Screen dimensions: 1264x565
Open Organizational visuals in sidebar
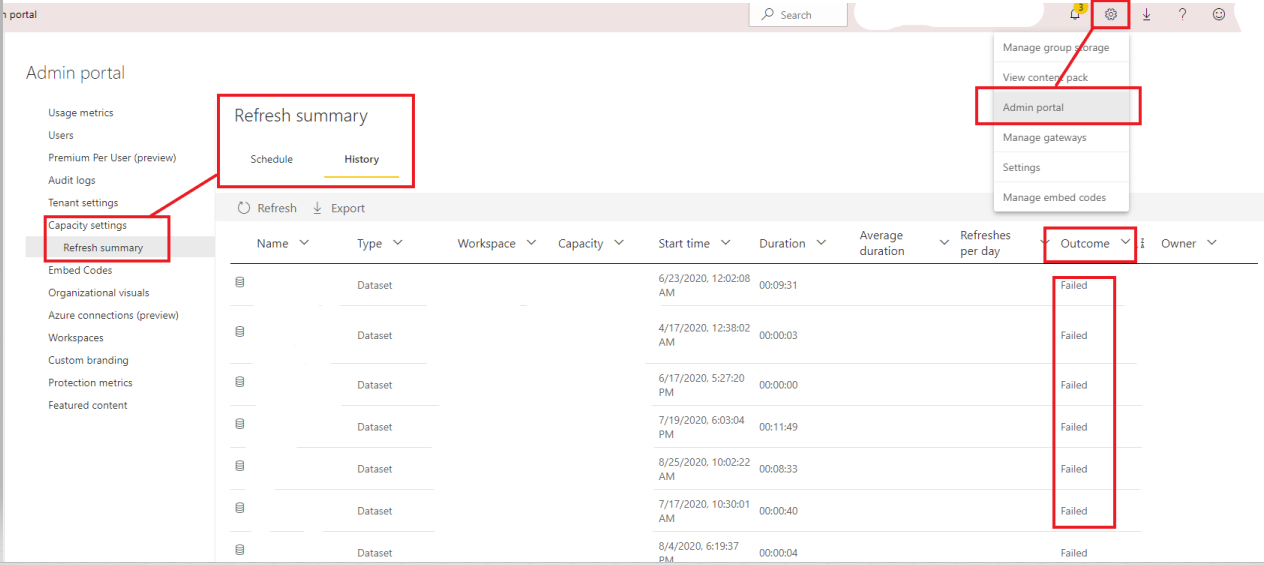tap(99, 293)
